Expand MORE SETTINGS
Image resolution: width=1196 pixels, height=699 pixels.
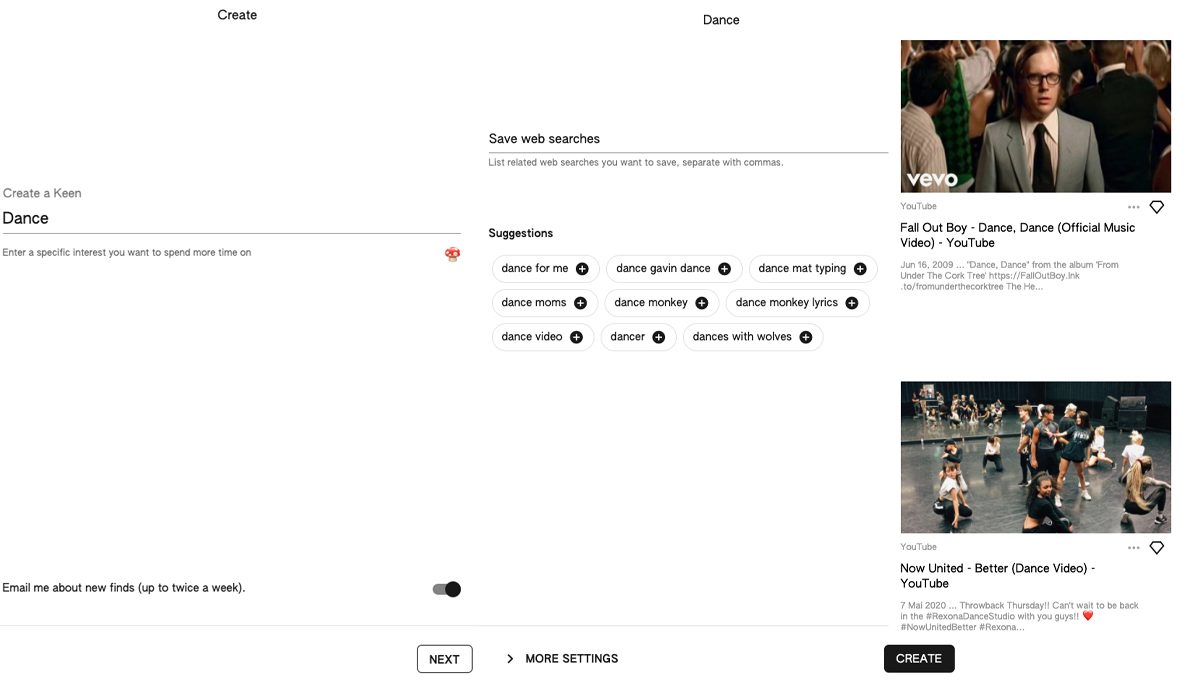point(571,658)
